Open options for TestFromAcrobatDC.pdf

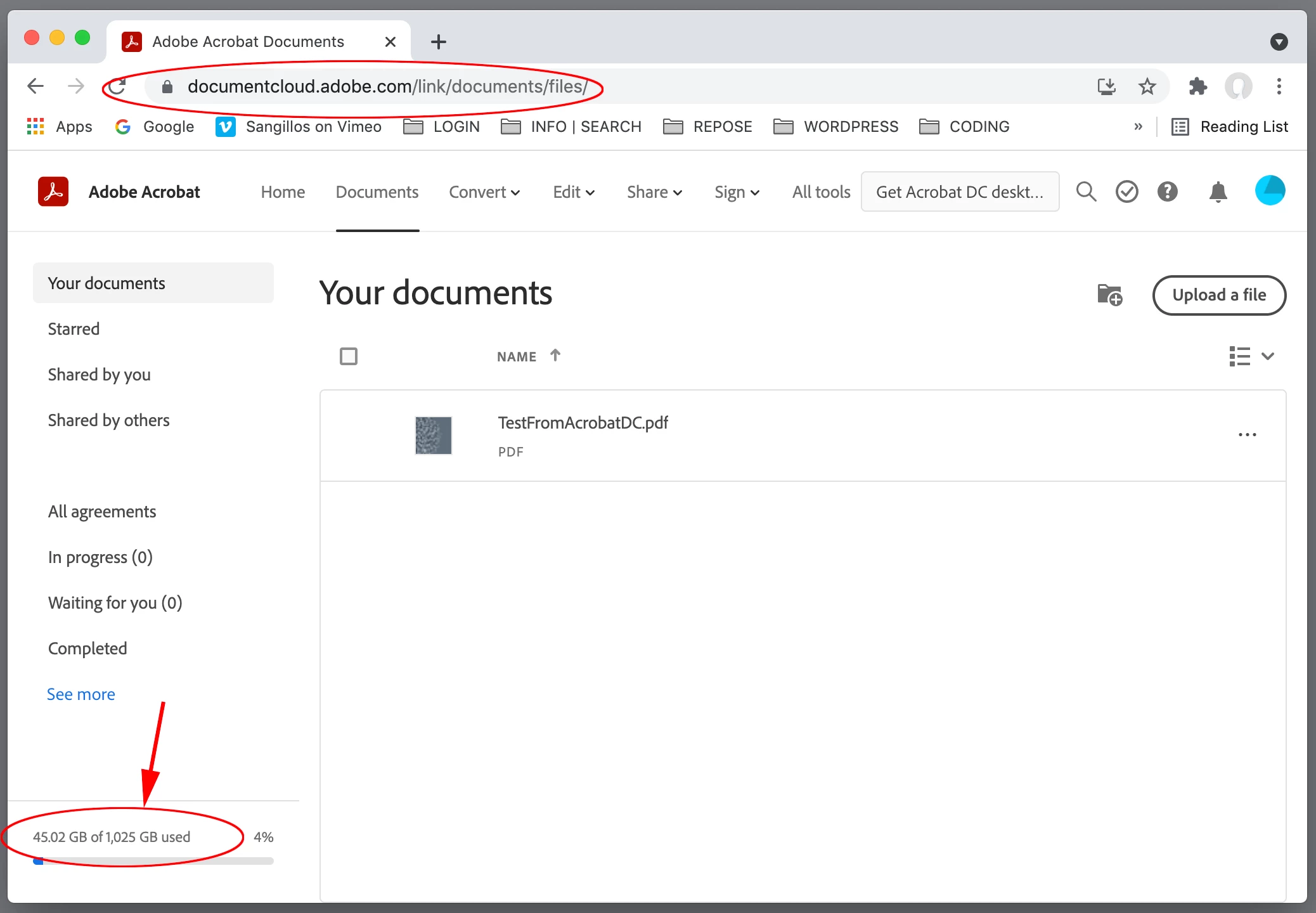coord(1247,435)
